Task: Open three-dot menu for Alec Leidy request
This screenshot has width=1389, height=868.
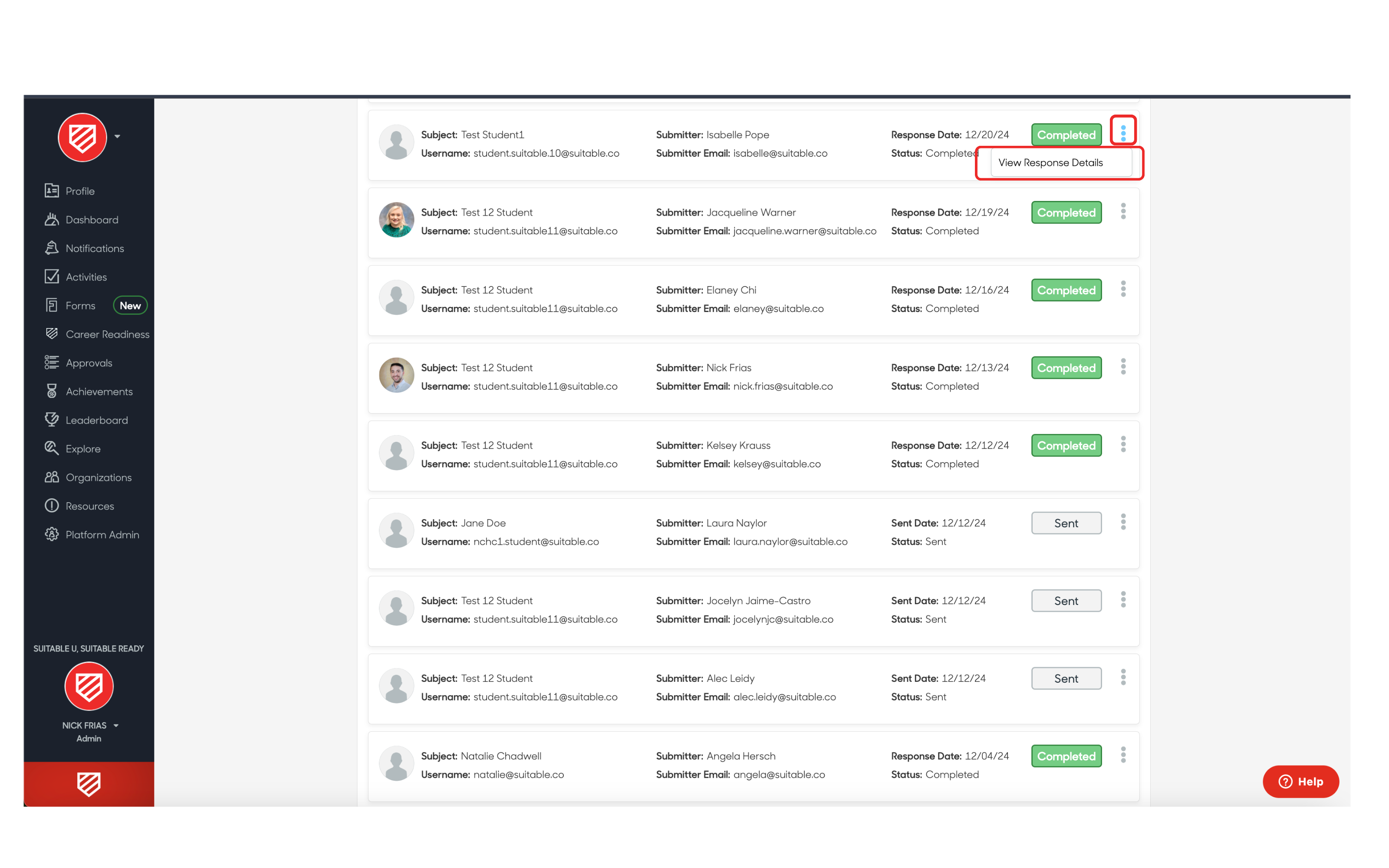Action: 1123,677
